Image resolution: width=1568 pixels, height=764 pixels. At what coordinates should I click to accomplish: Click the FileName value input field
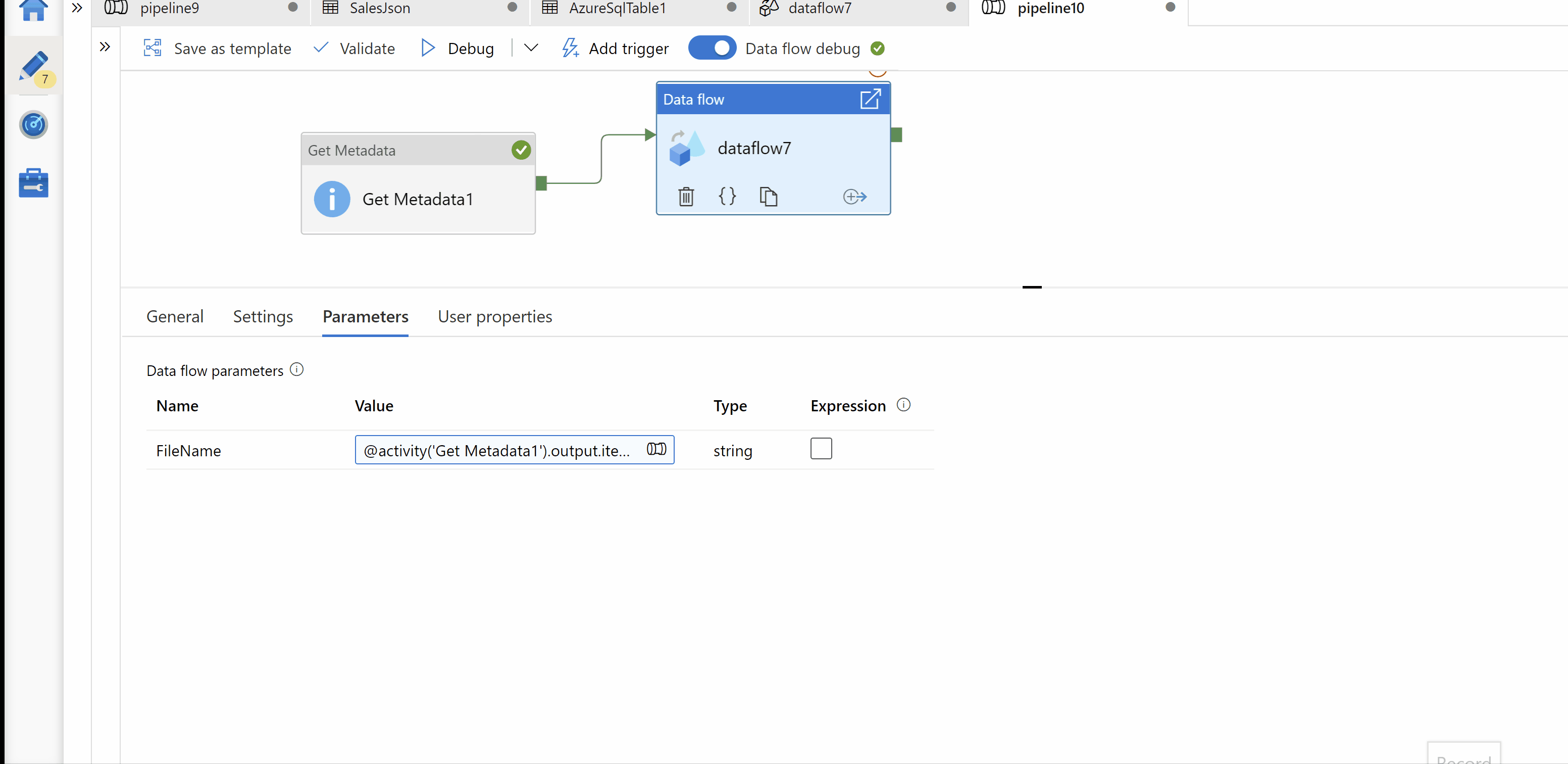[496, 450]
